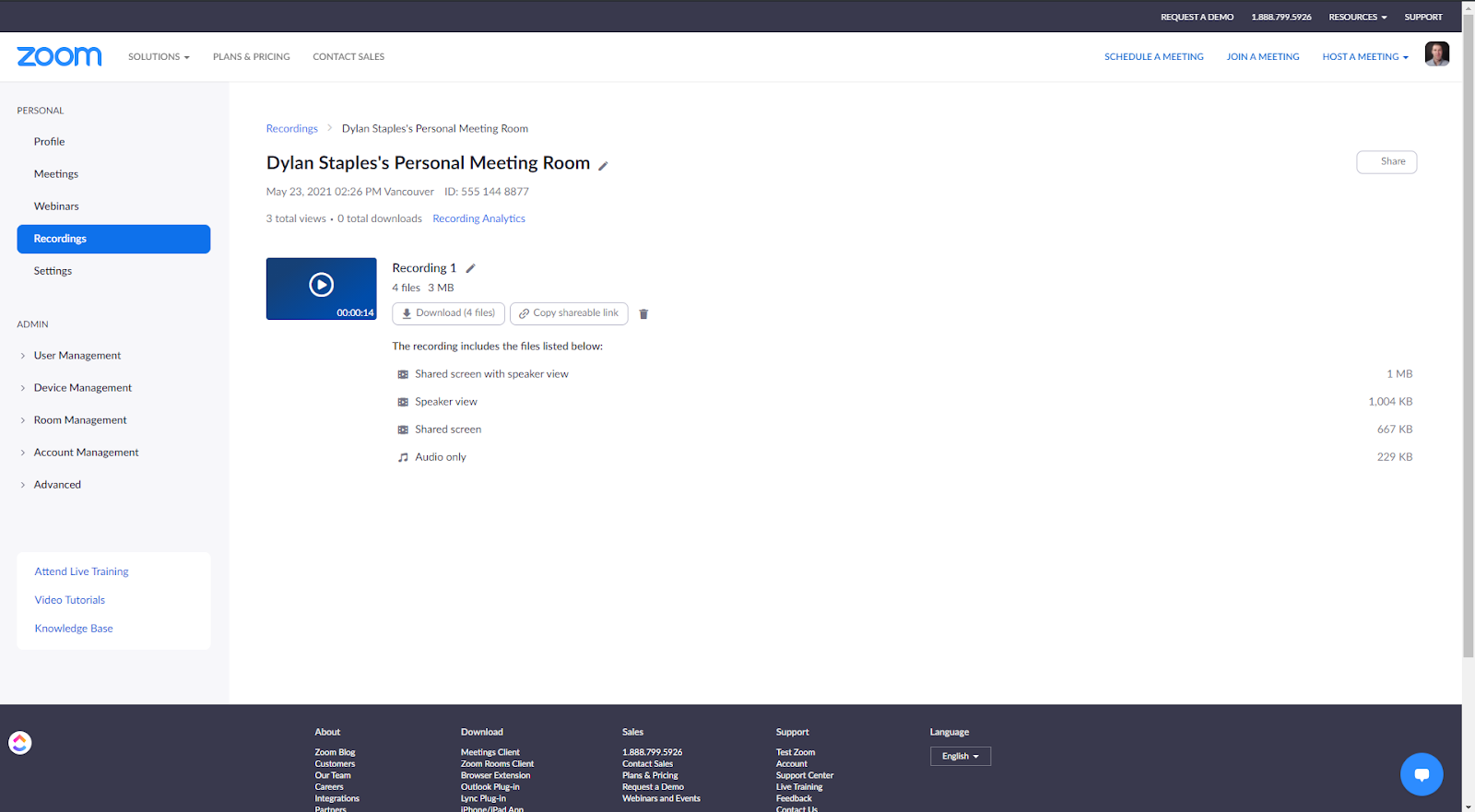Click Contact Sales in top navigation
Viewport: 1475px width, 812px height.
[348, 57]
